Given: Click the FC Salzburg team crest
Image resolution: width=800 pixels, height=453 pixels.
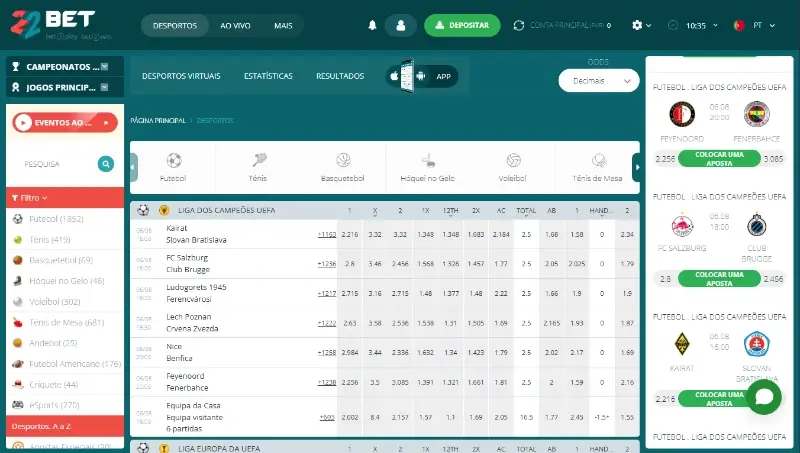Looking at the screenshot, I should click(x=682, y=224).
